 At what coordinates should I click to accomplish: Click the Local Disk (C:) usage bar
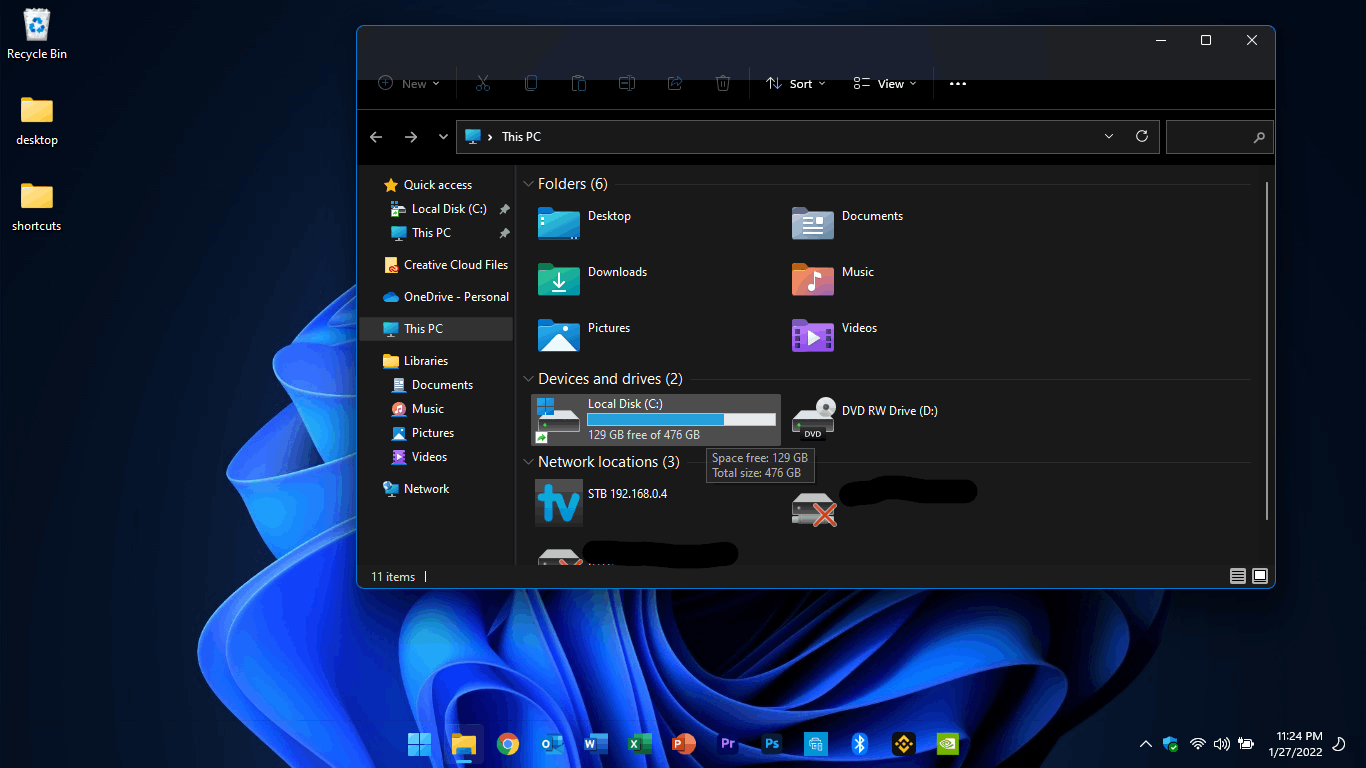tap(681, 420)
